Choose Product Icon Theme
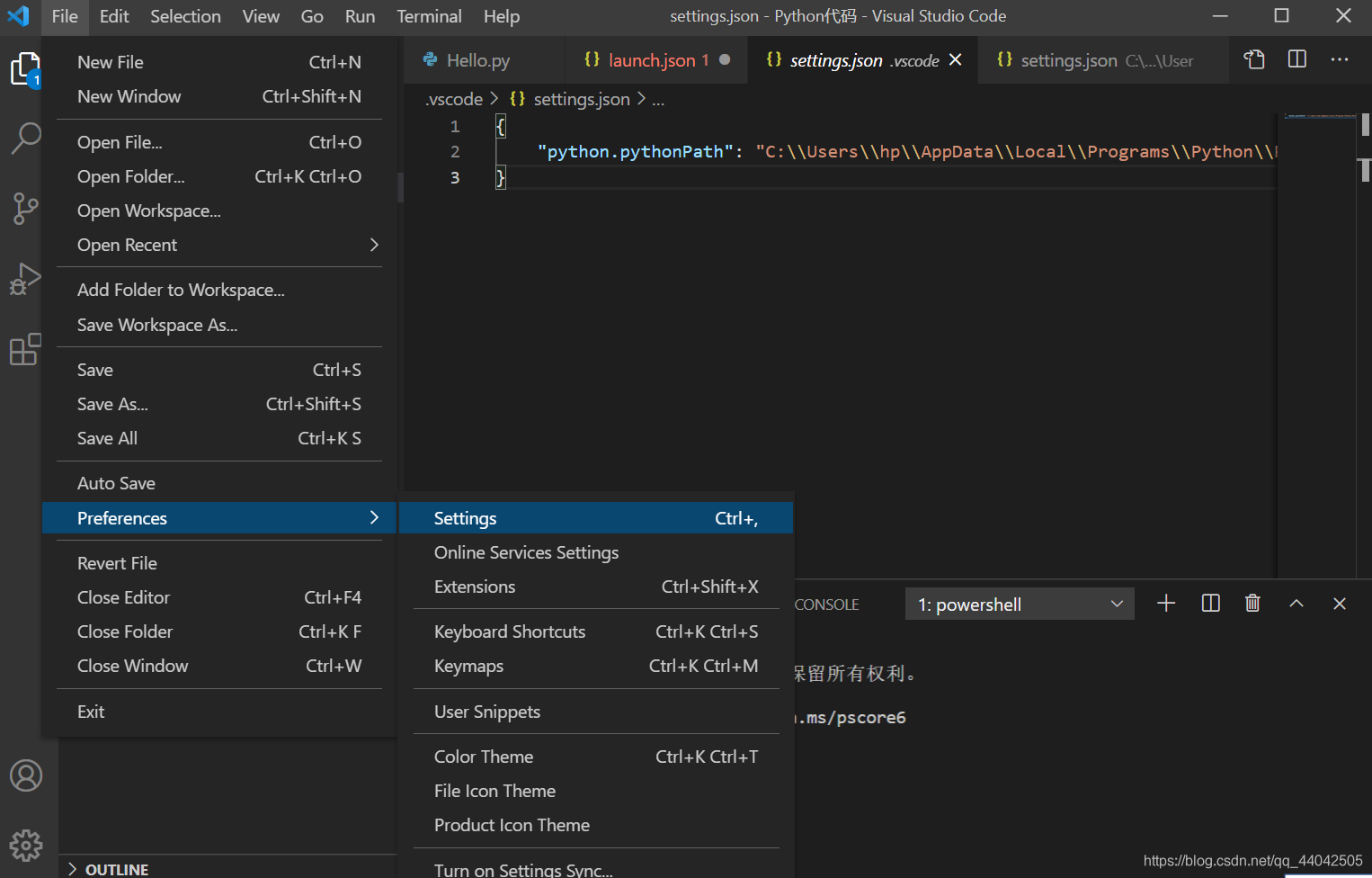Image resolution: width=1372 pixels, height=878 pixels. pos(596,825)
